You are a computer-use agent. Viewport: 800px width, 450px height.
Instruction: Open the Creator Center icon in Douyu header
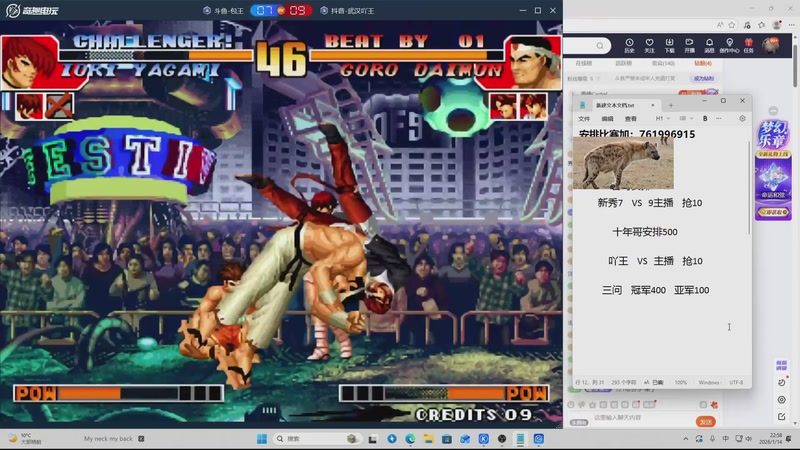coord(729,45)
